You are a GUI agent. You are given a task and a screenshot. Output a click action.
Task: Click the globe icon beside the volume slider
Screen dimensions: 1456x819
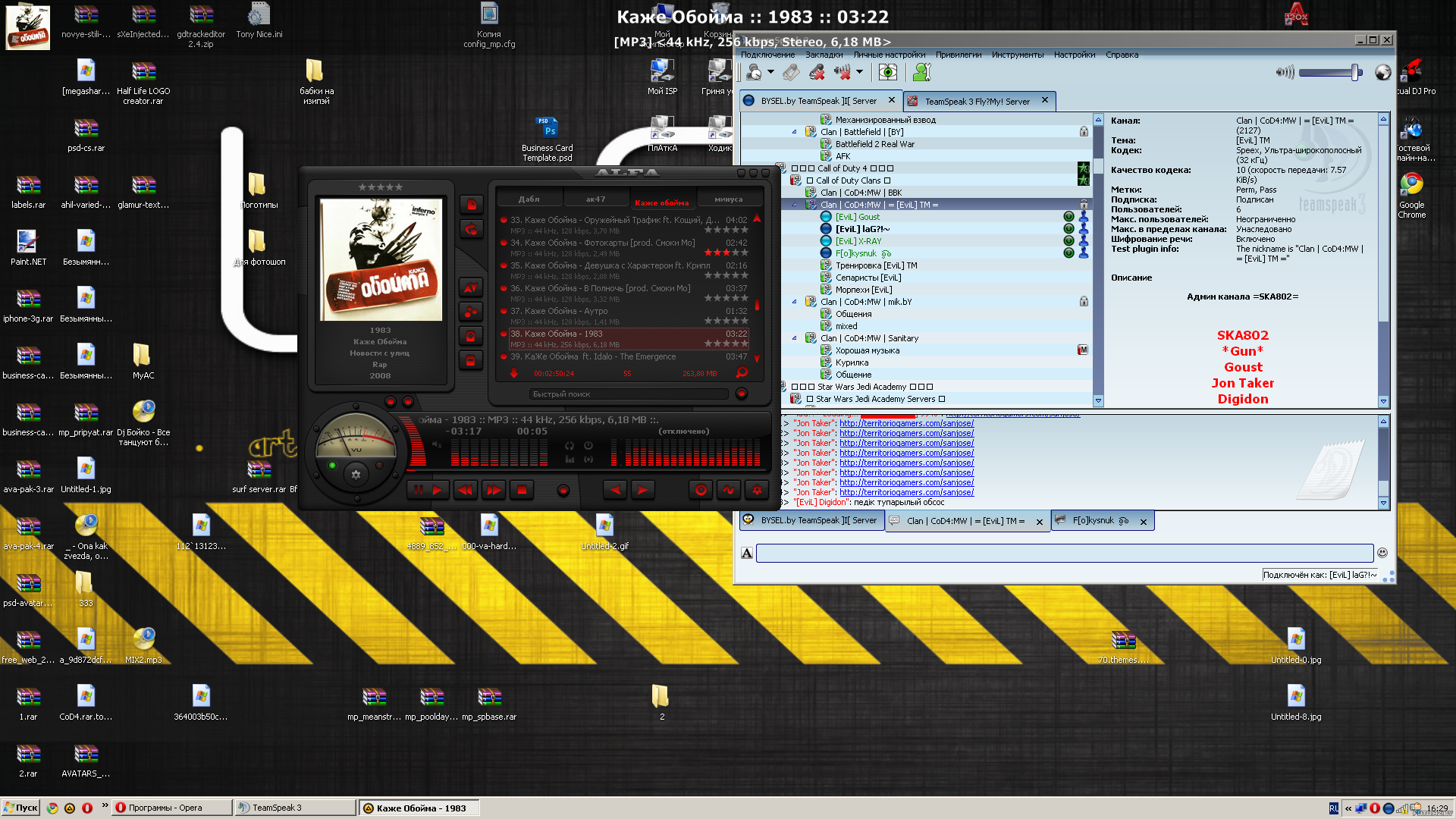[1383, 72]
